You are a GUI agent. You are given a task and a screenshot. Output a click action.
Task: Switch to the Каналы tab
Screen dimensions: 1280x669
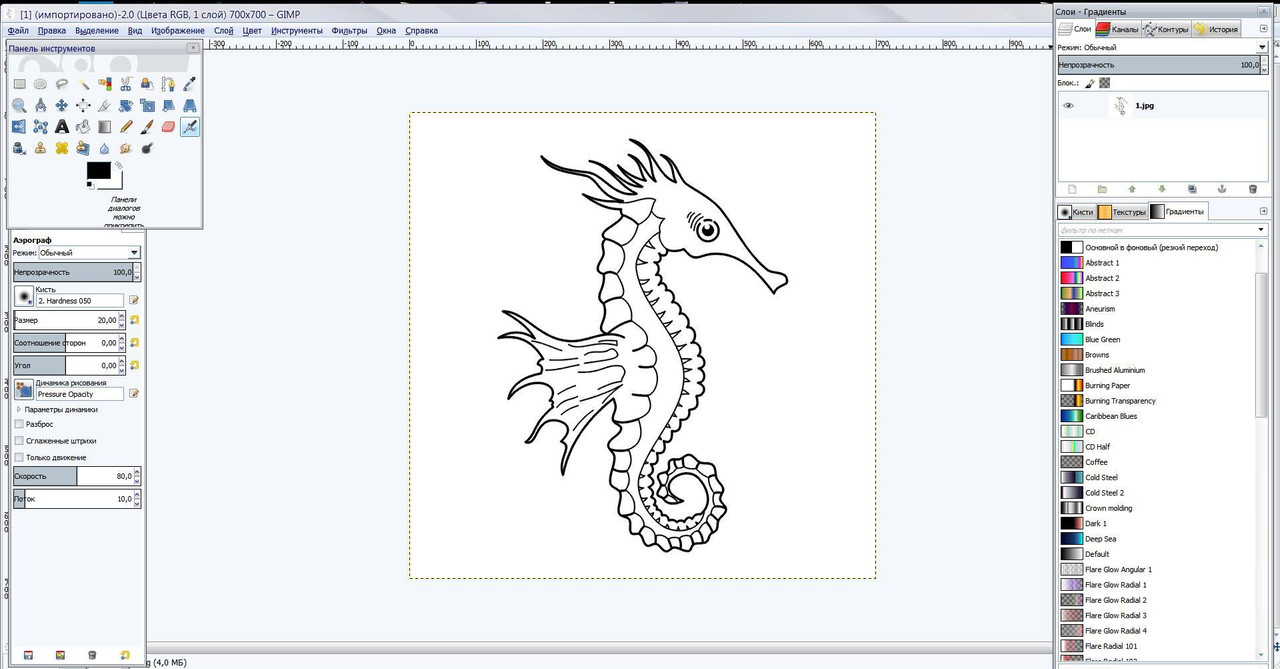pos(1117,29)
